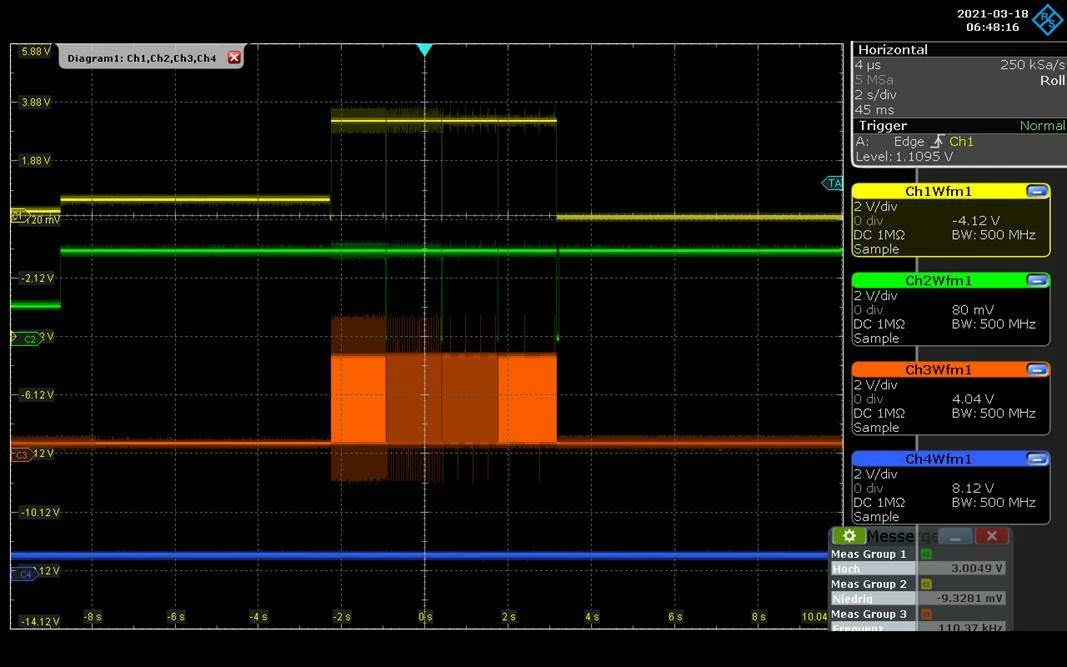This screenshot has height=667, width=1067.
Task: Click the Ch3Wfm1 orange title bar
Action: [938, 370]
